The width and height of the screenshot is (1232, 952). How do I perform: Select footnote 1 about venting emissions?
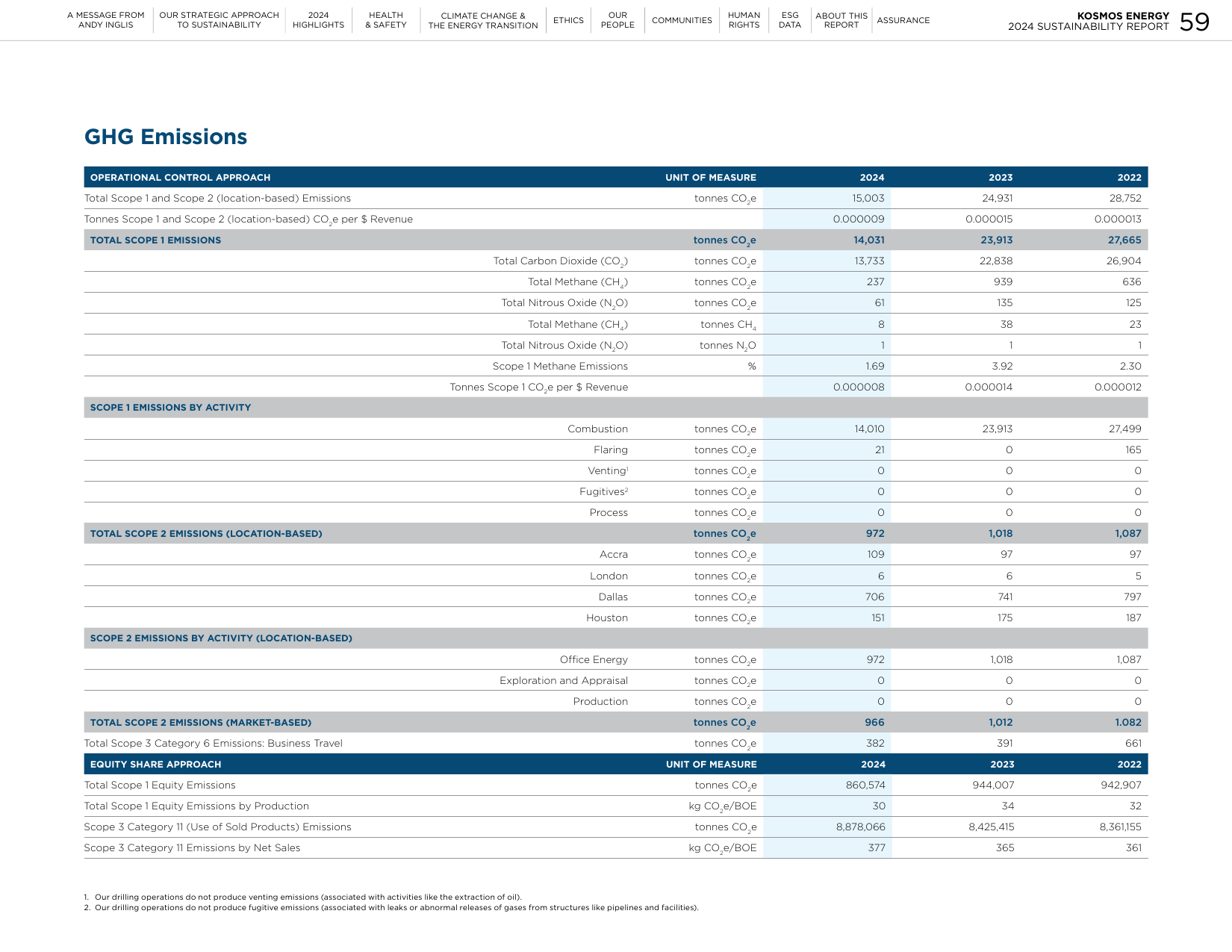pyautogui.click(x=303, y=897)
